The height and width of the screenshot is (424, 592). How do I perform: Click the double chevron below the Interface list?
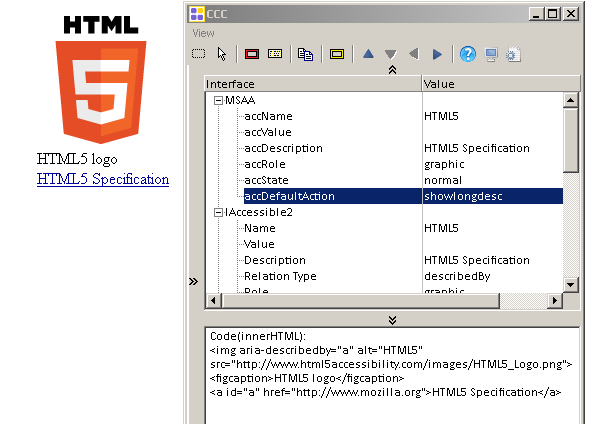click(392, 320)
